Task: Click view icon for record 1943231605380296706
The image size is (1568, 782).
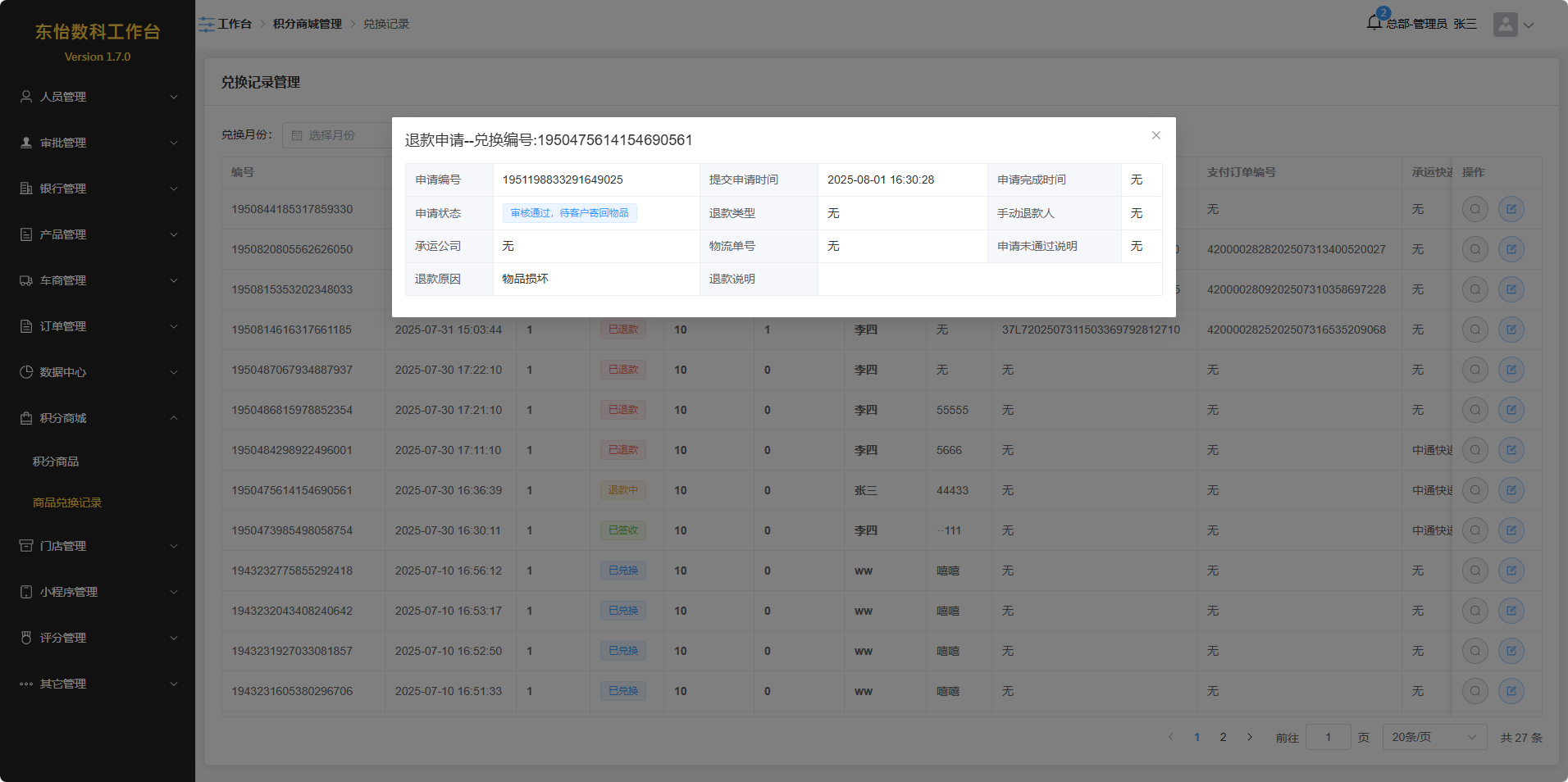Action: (1475, 691)
